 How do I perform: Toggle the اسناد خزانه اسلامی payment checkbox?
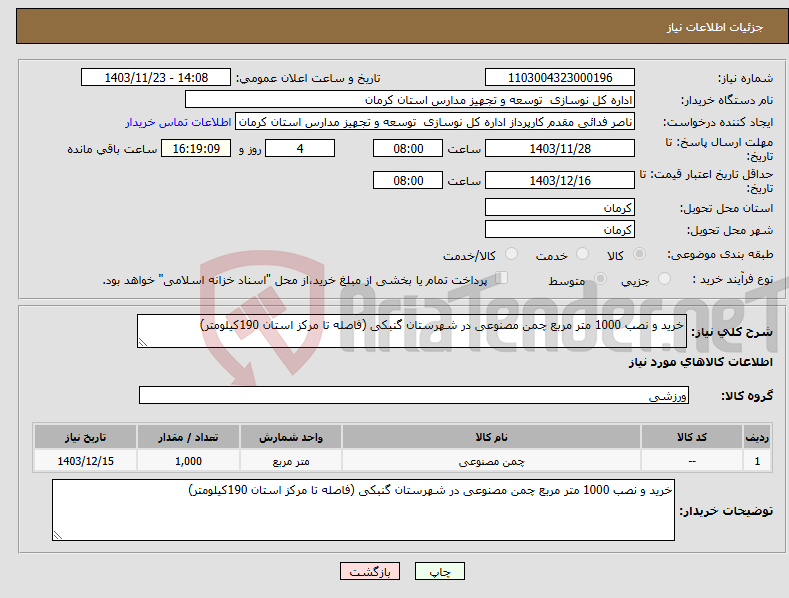[501, 277]
